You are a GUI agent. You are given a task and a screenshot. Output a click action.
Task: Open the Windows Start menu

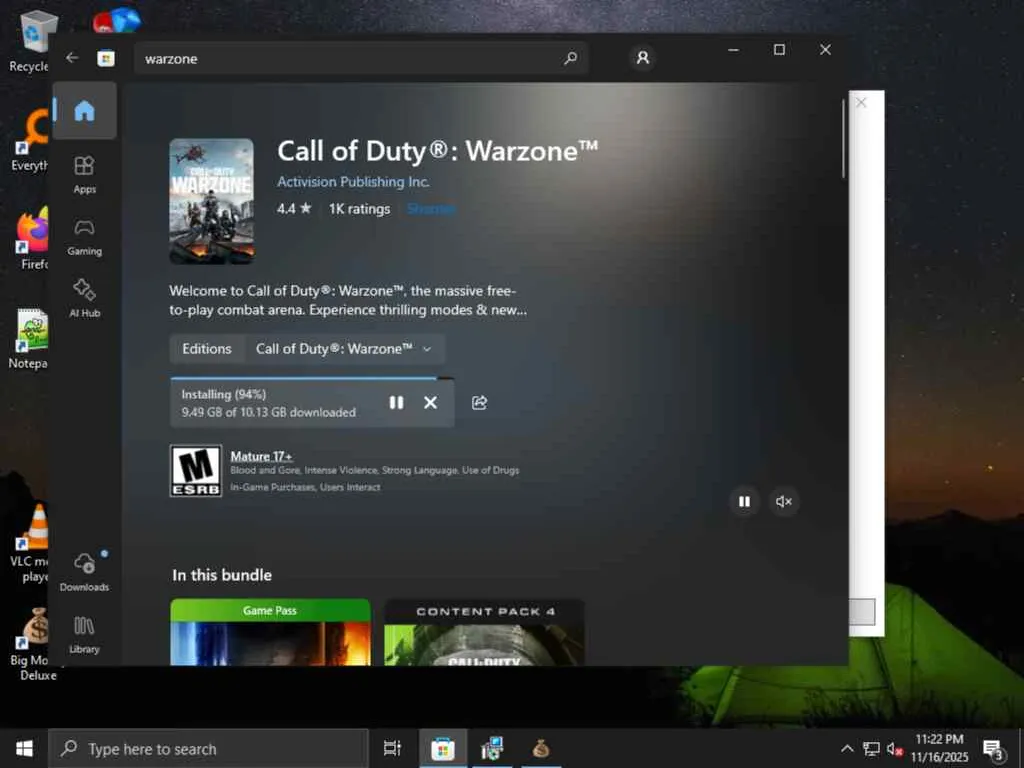tap(24, 748)
